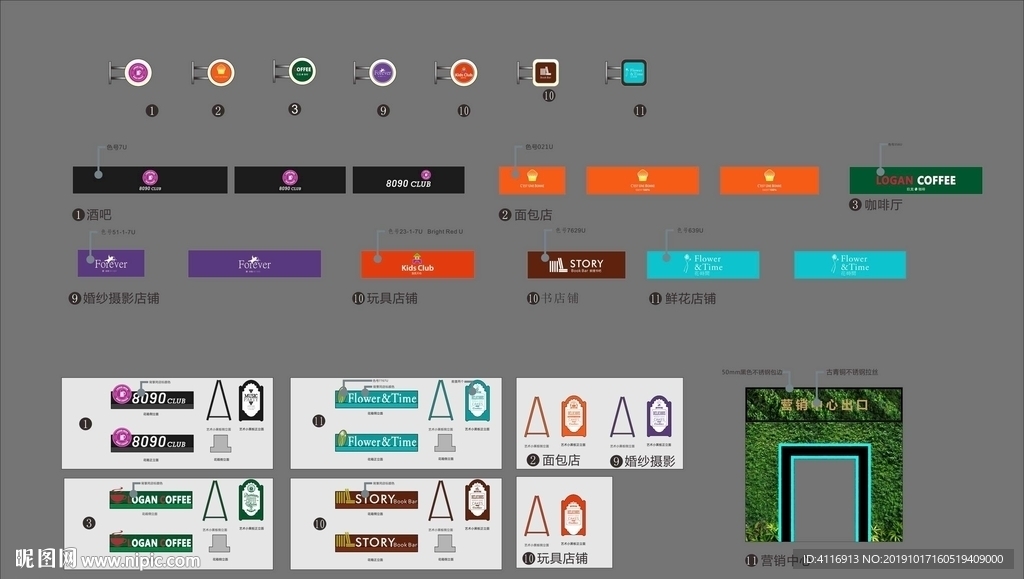Viewport: 1024px width, 579px height.
Task: Click the magenta 8090 Club round hanging sign
Action: (x=138, y=72)
